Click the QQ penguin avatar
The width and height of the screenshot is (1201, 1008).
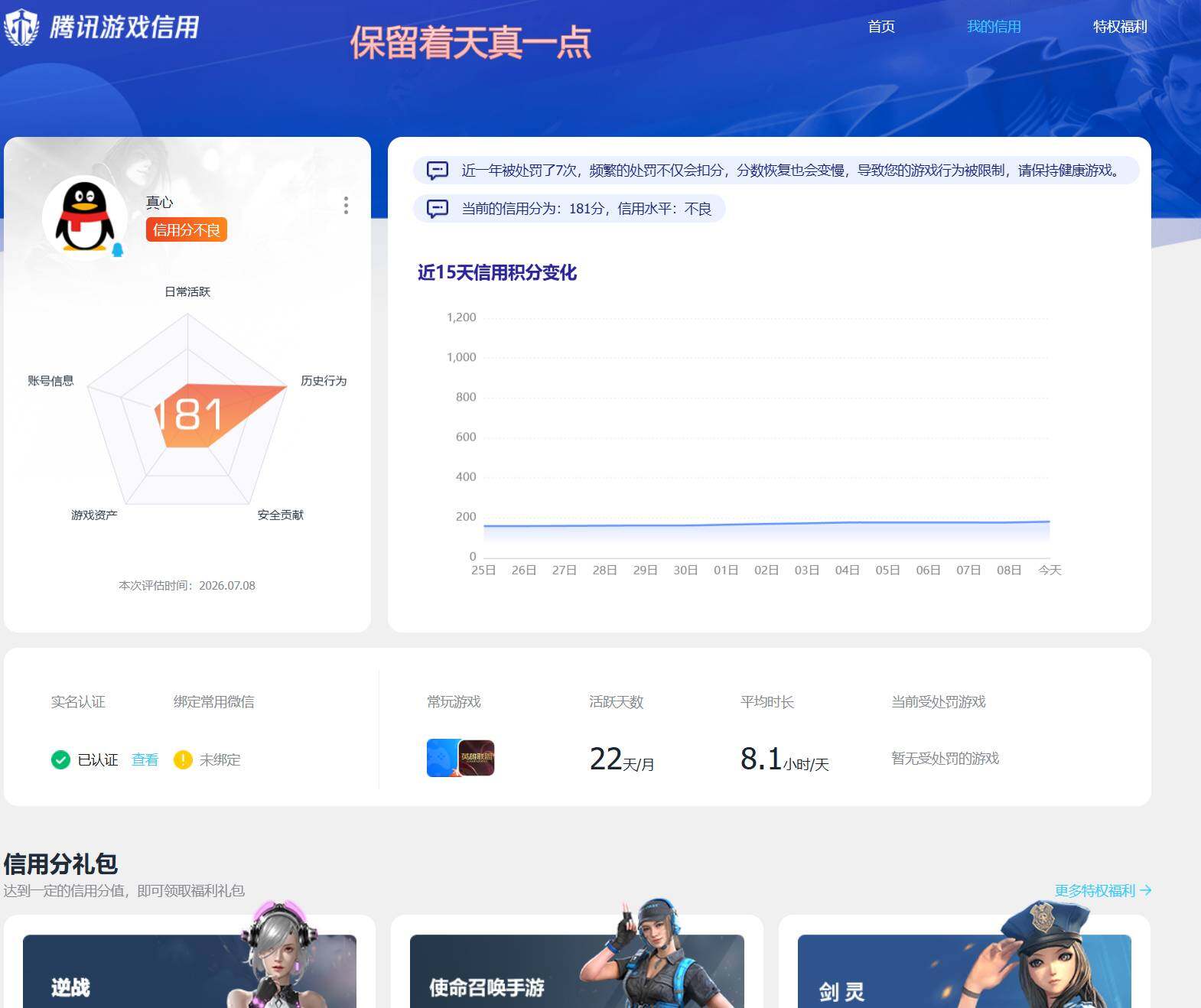(x=85, y=218)
